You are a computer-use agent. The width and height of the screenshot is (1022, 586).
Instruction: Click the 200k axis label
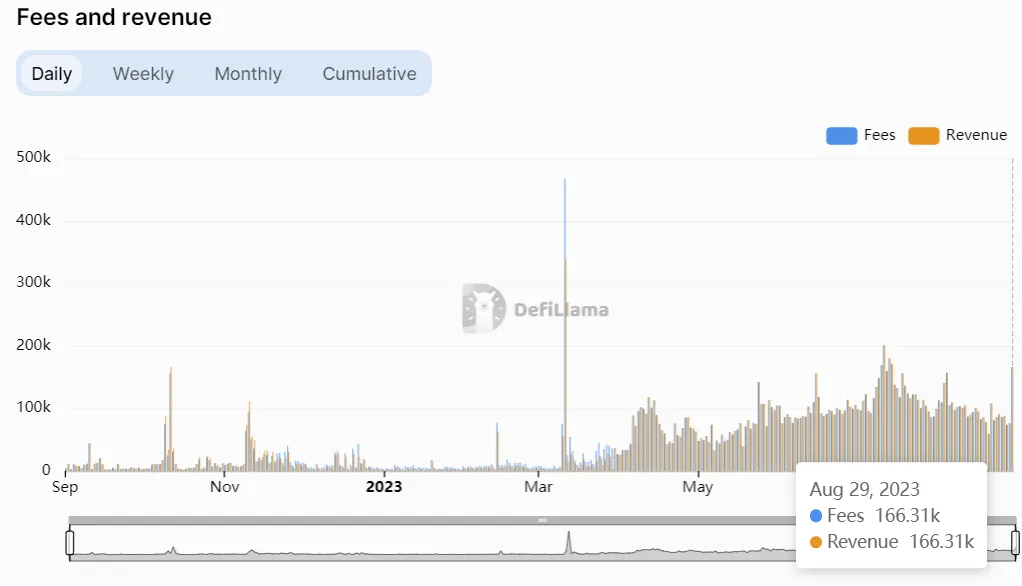(33, 344)
